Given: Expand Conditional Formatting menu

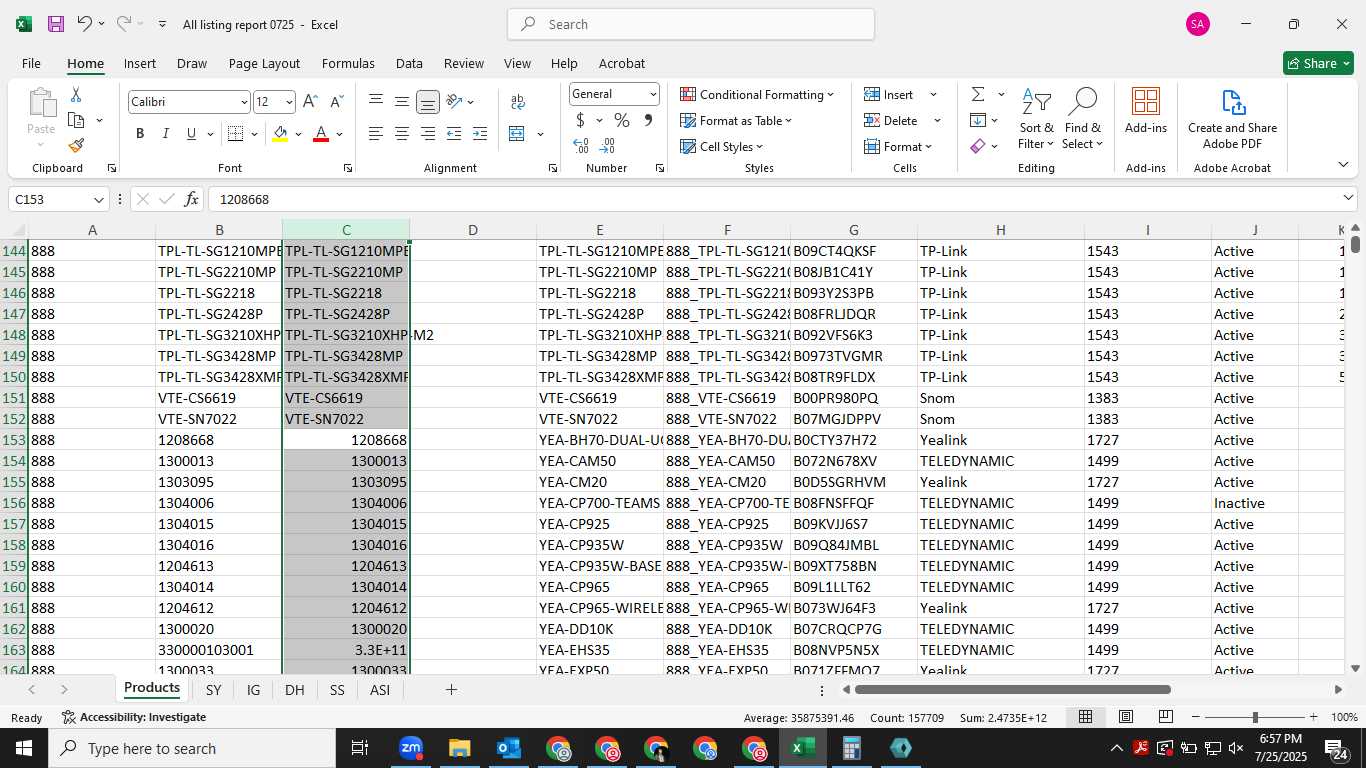Looking at the screenshot, I should tap(757, 95).
